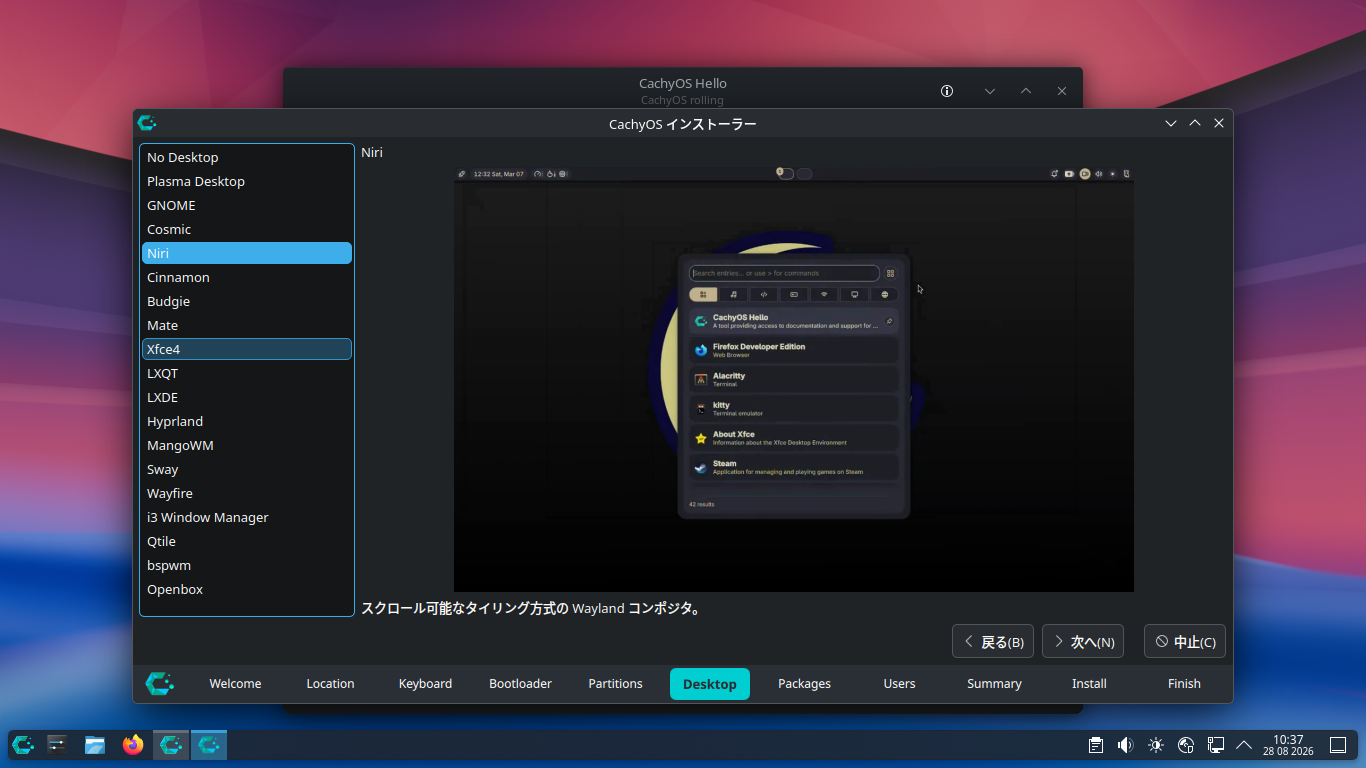Screen dimensions: 1366x768
Task: Switch to the second CachyOS task in taskbar
Action: tap(209, 744)
